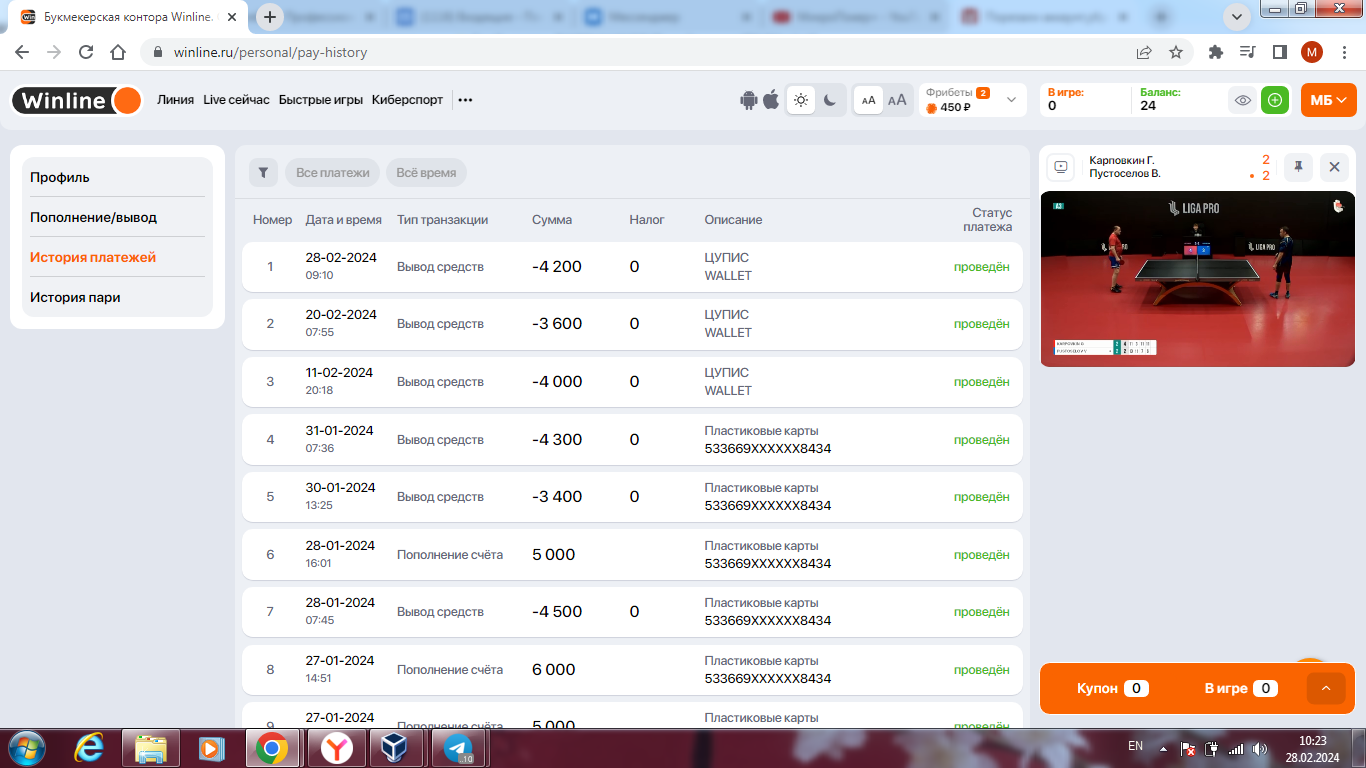Expand the coupon panel with up chevron
Viewport: 1366px width, 768px height.
click(1326, 688)
